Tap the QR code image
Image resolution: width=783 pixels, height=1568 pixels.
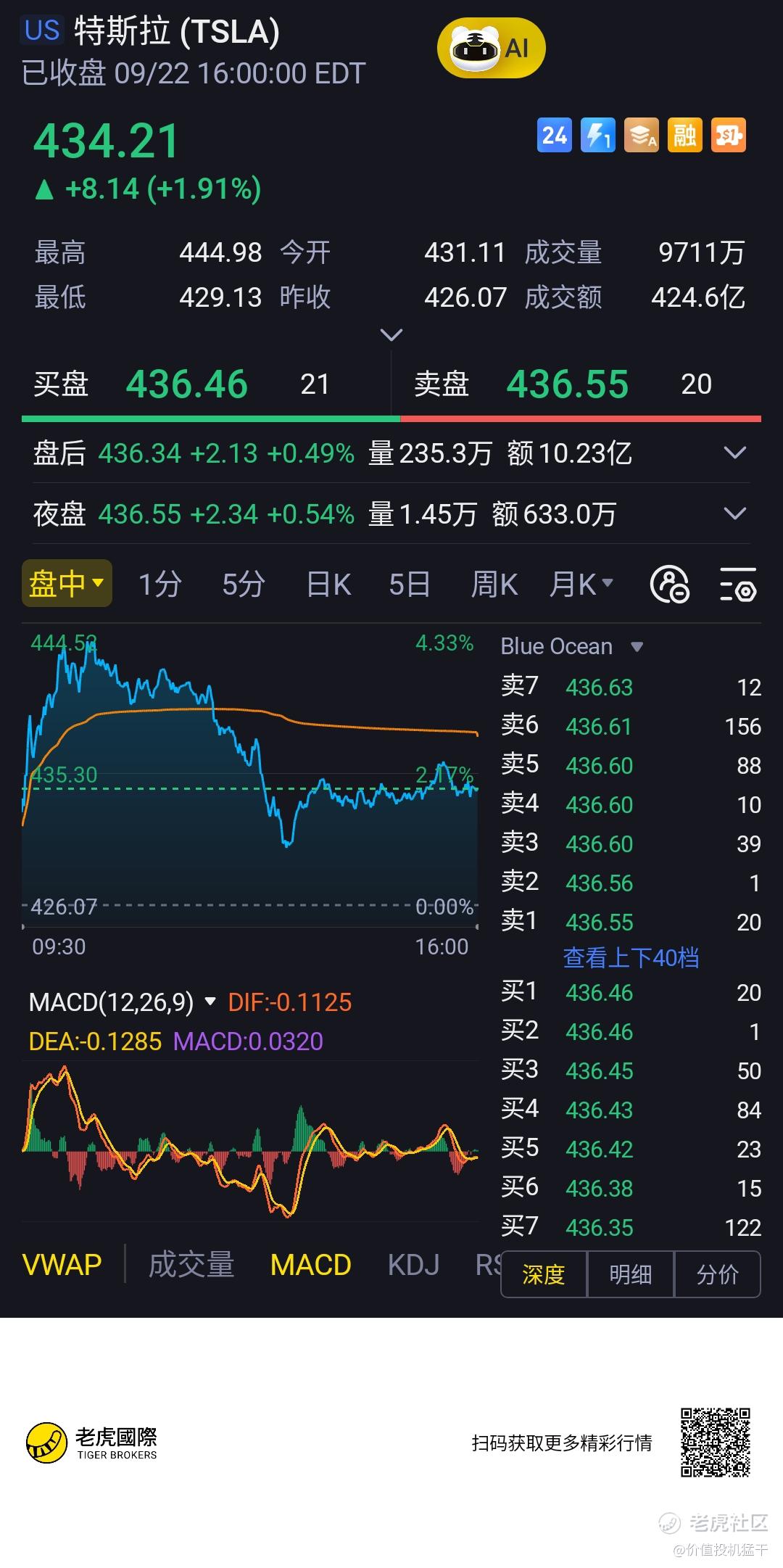point(715,1442)
